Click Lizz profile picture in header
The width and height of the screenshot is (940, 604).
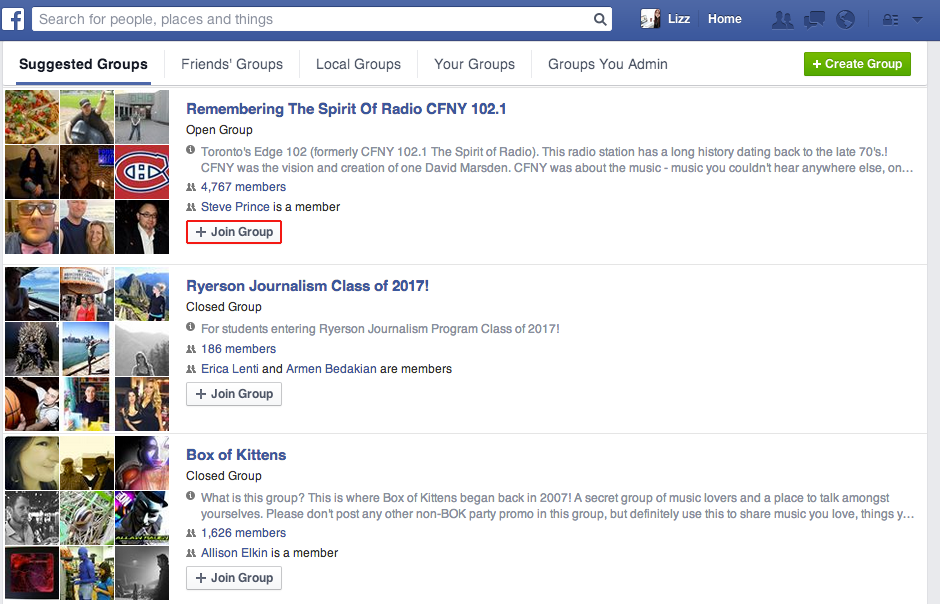(x=650, y=19)
